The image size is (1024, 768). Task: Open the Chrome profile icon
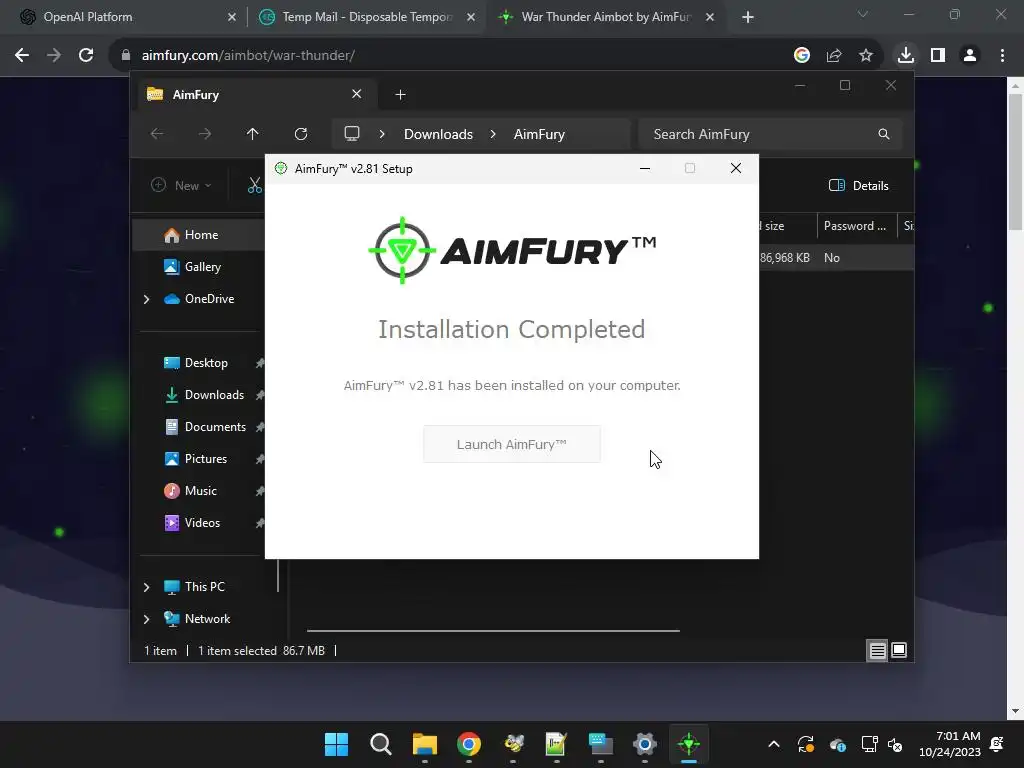click(970, 56)
